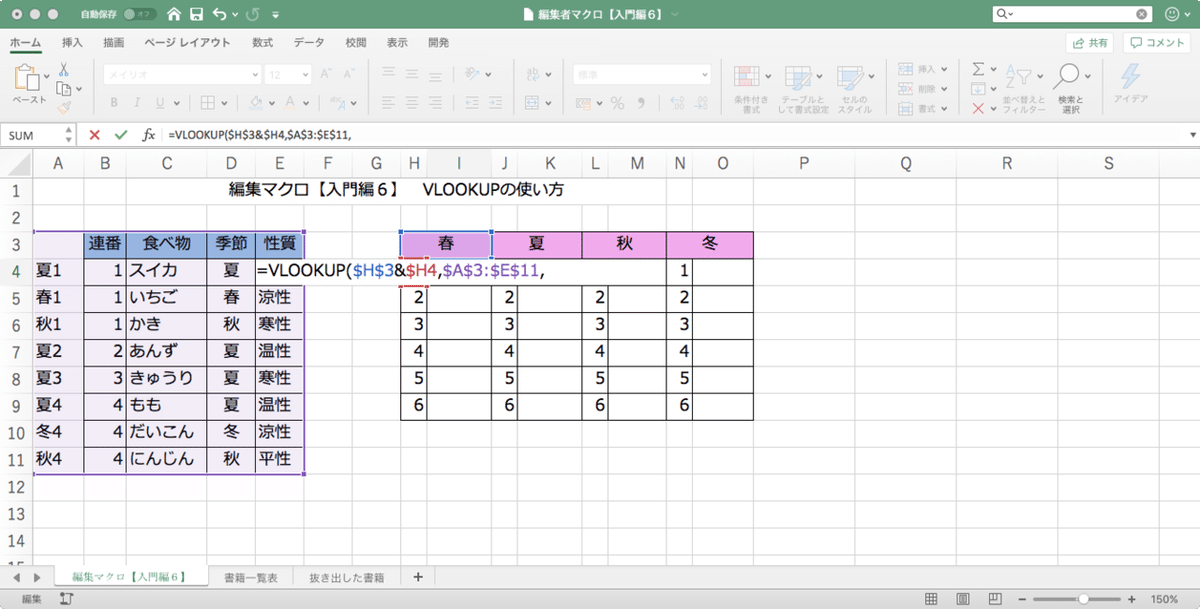Toggle the merge cells button
The height and width of the screenshot is (609, 1200).
tap(533, 103)
